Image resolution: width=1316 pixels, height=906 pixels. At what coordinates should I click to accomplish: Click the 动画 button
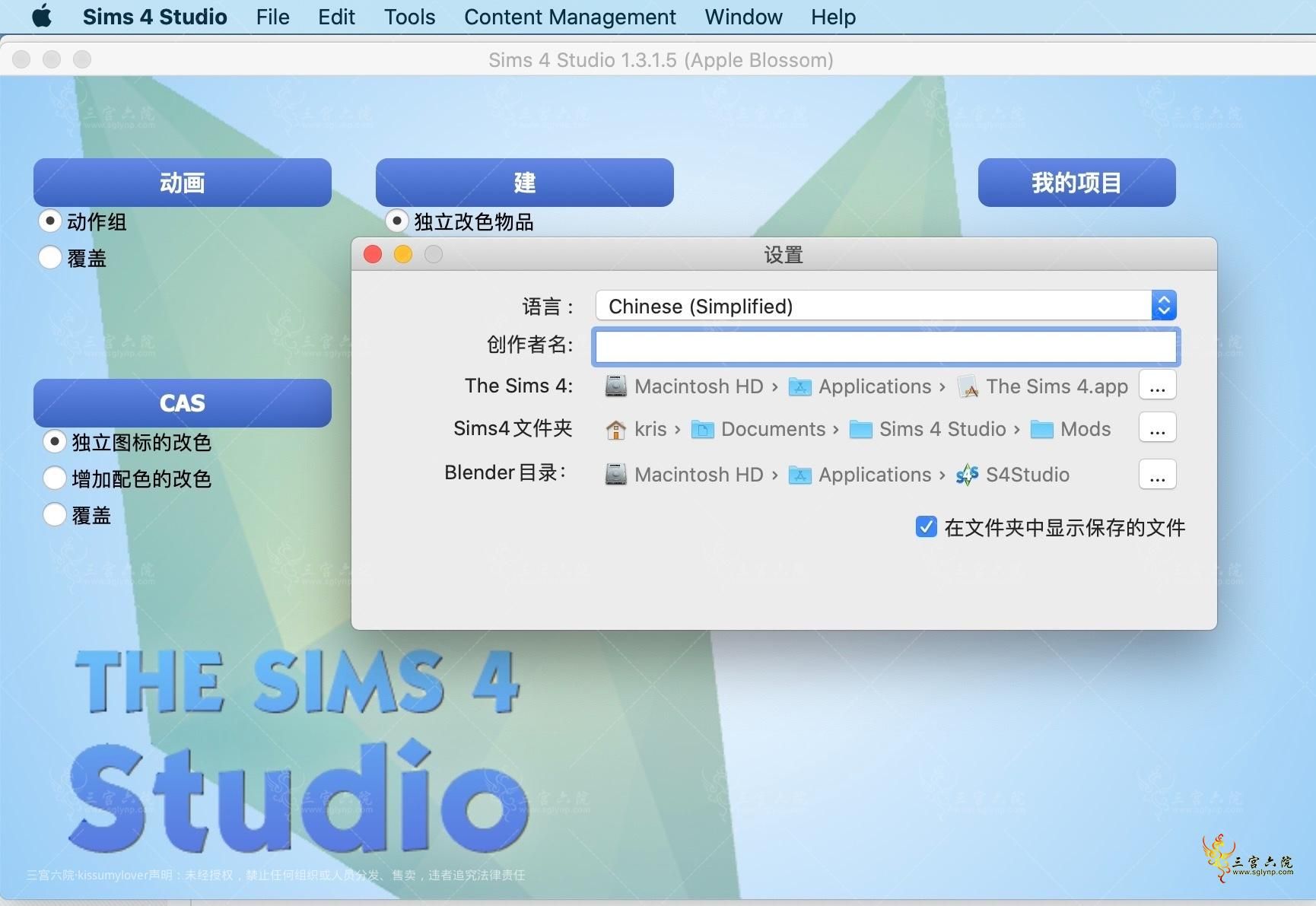coord(183,183)
